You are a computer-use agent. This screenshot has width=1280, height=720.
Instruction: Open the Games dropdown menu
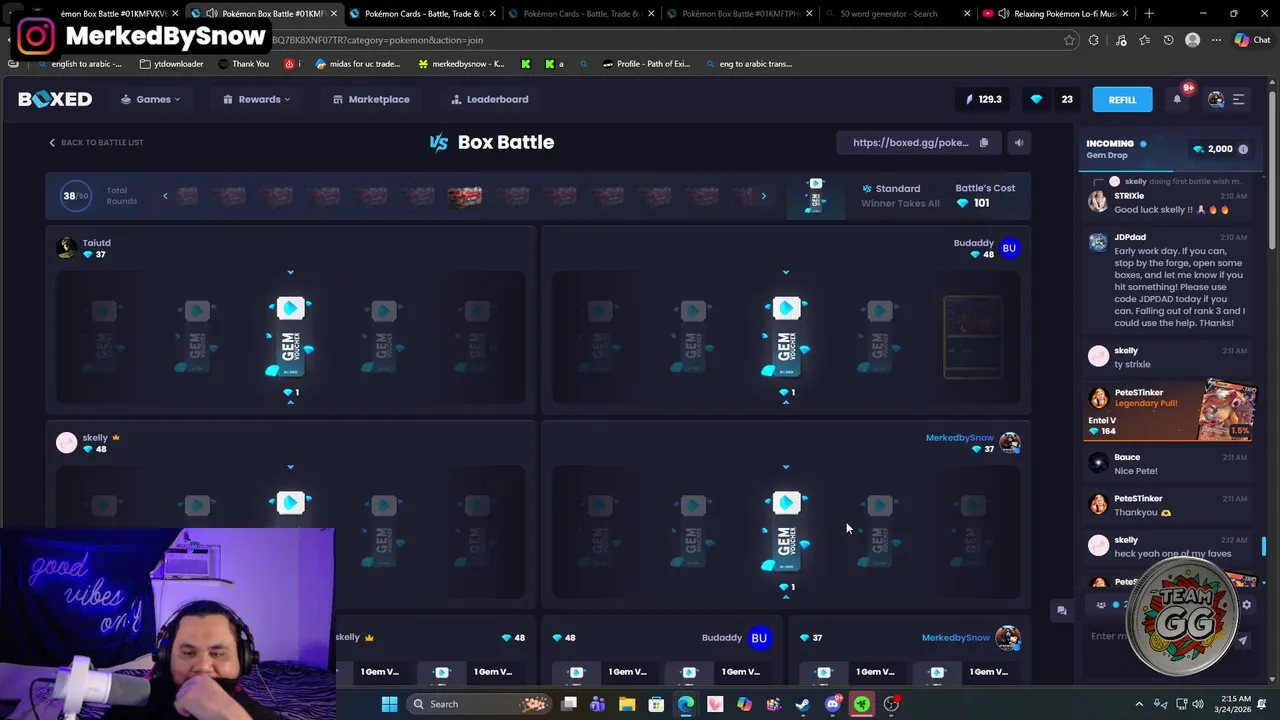pos(151,99)
